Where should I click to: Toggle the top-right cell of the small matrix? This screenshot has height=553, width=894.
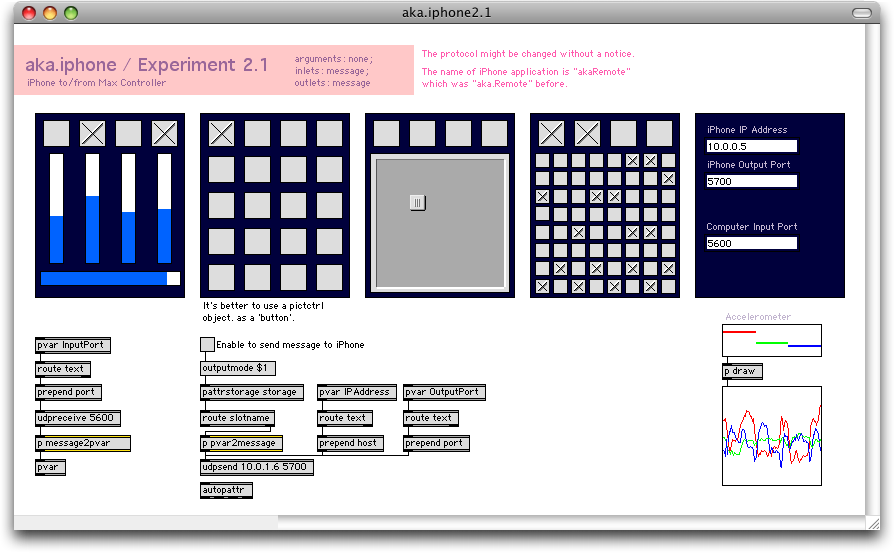(x=668, y=161)
